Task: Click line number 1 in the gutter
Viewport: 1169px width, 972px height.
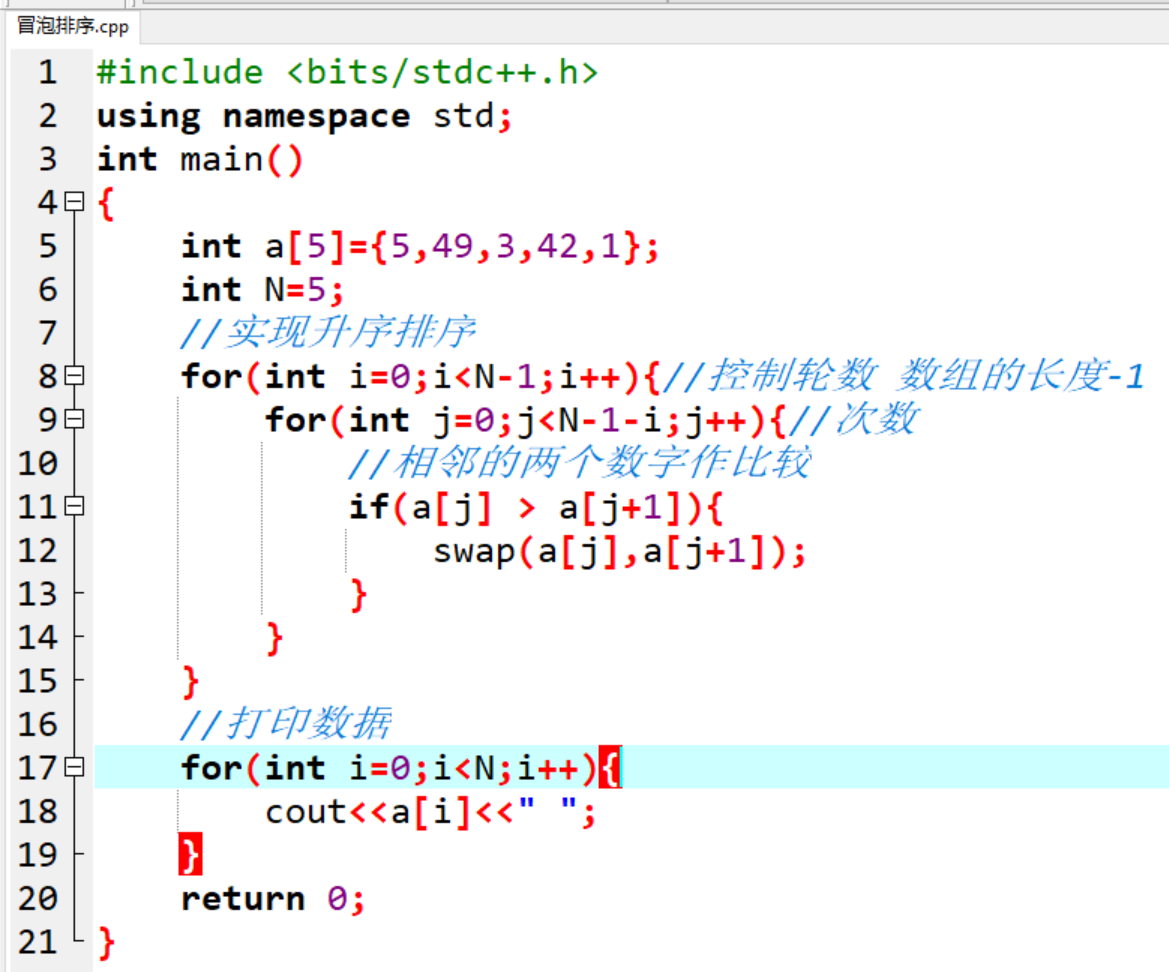Action: [47, 73]
